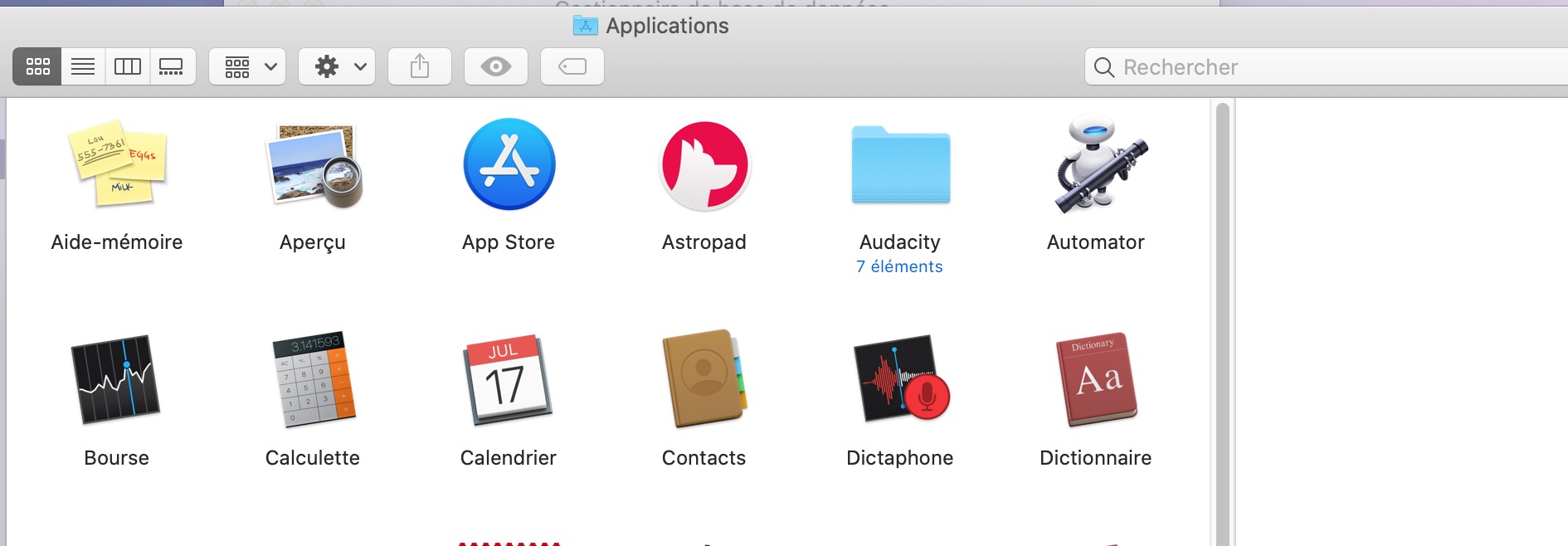1568x546 pixels.
Task: Click the Share toolbar button
Action: click(x=420, y=66)
